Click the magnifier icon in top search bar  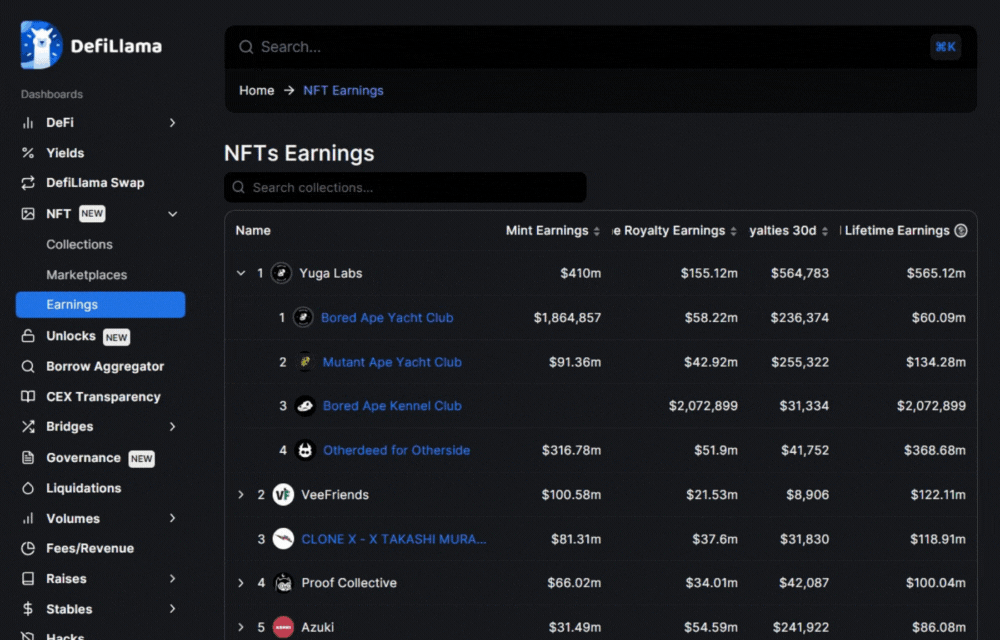[246, 47]
